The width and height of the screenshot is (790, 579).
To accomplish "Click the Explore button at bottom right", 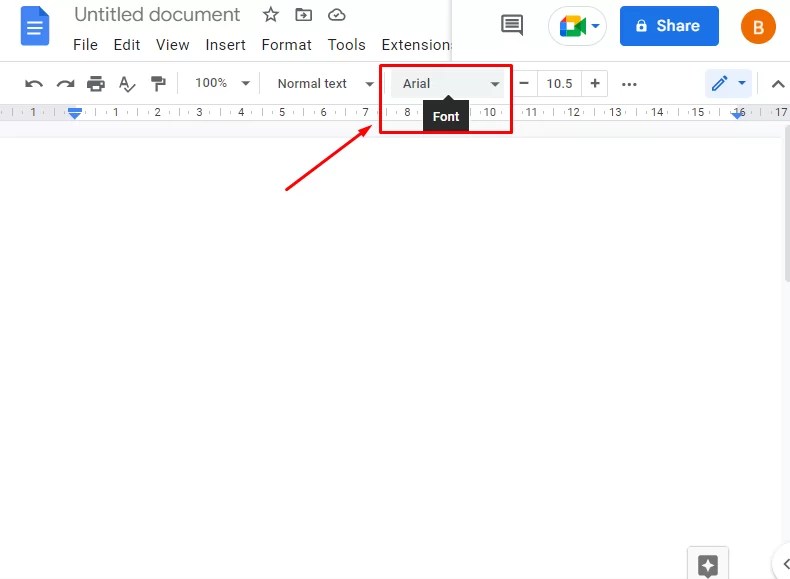I will tap(708, 565).
